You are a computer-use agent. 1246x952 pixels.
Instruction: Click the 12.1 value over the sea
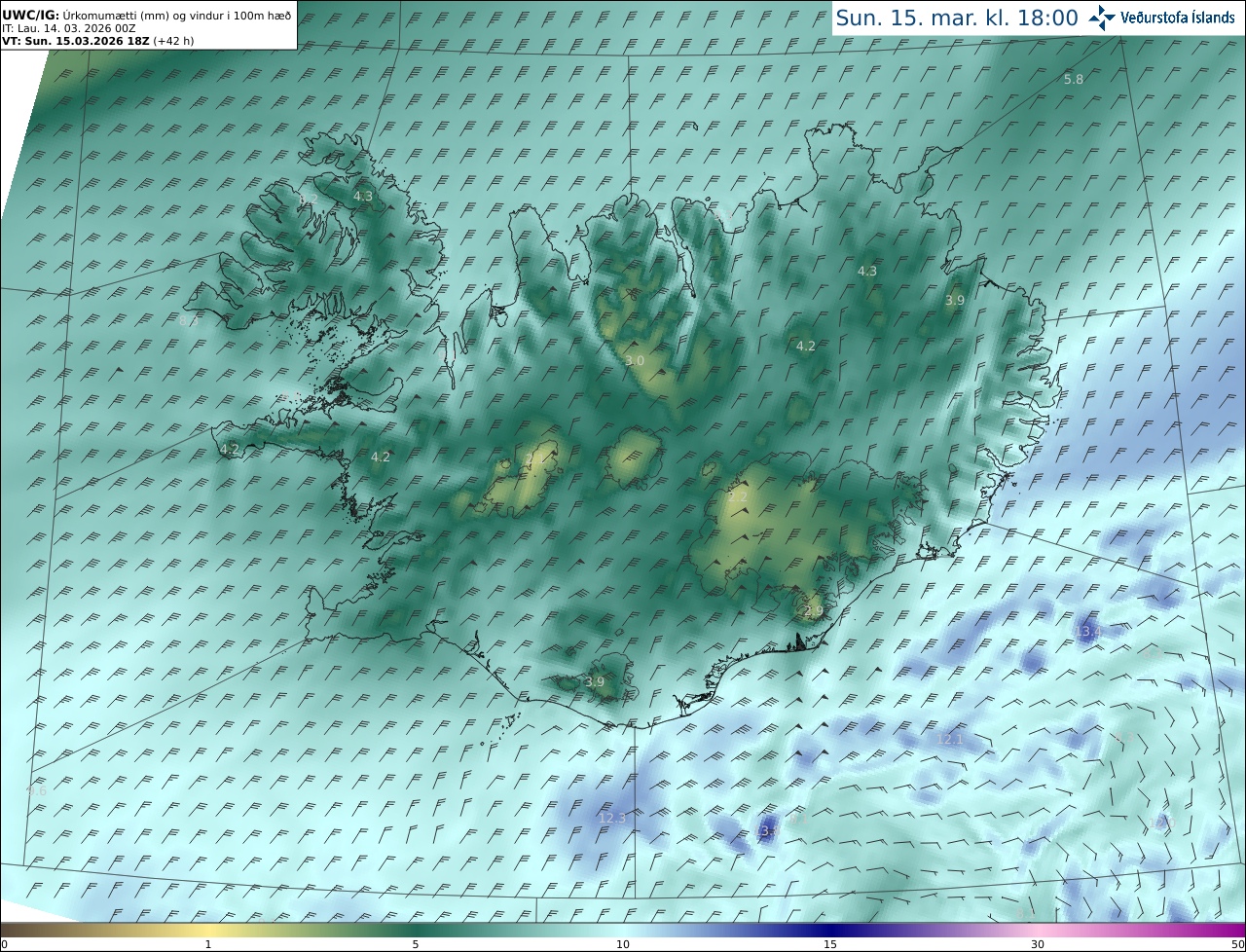[x=949, y=739]
